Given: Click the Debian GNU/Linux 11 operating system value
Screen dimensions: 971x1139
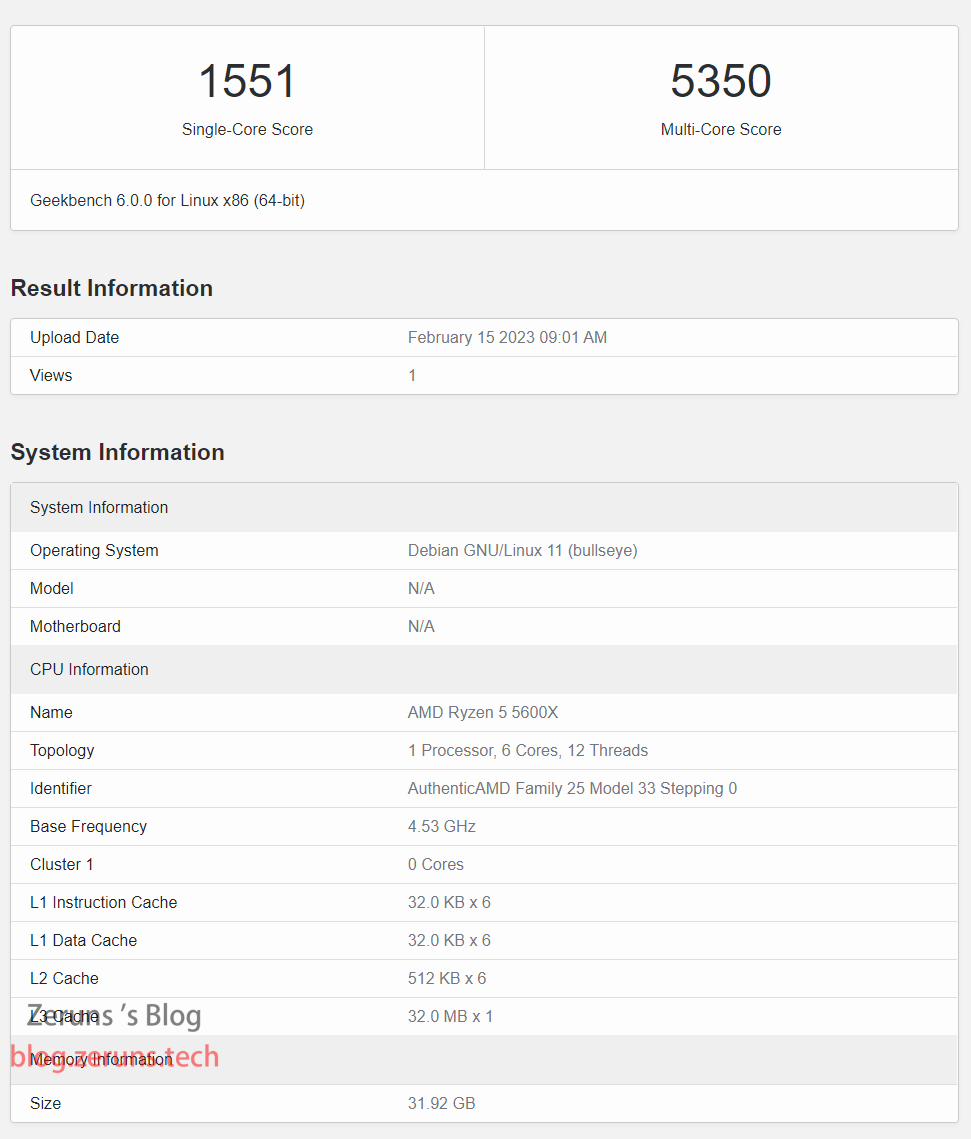Looking at the screenshot, I should [522, 551].
